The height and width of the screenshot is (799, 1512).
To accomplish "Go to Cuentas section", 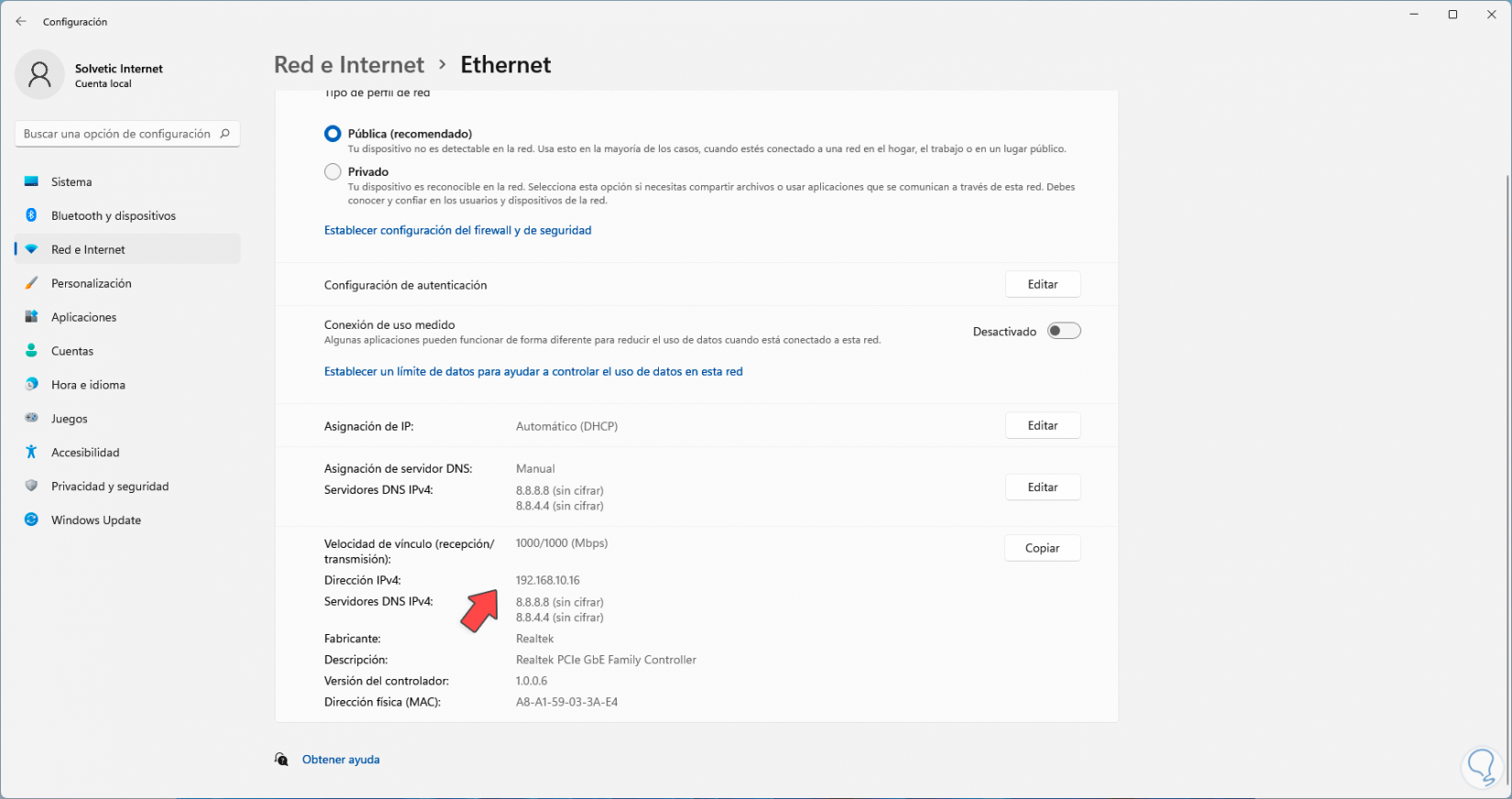I will pyautogui.click(x=72, y=351).
